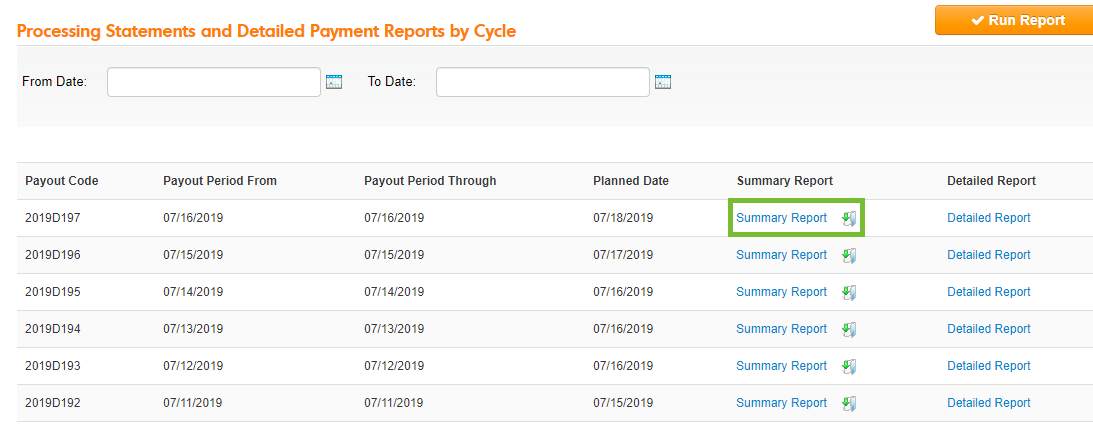
Task: Open Detailed Report link for 2019D197
Action: point(988,218)
